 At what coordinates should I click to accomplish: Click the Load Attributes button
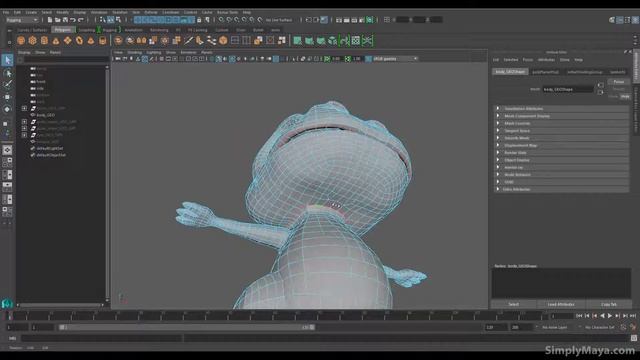click(x=561, y=304)
